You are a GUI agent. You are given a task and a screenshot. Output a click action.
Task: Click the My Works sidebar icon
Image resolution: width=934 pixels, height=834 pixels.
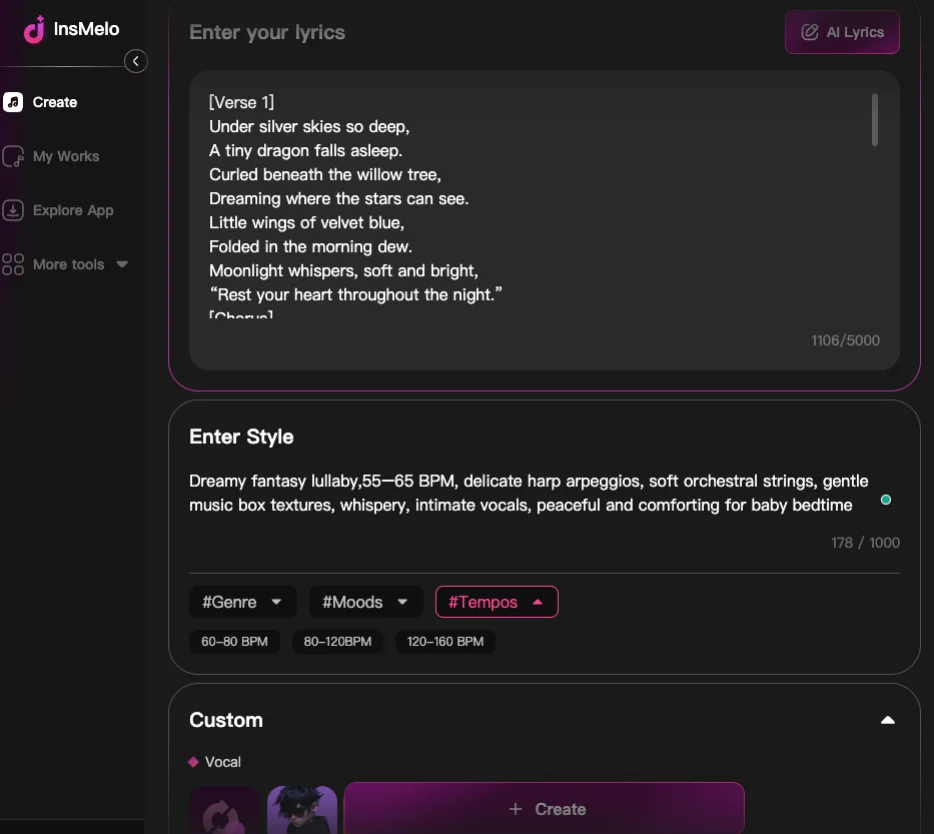pos(13,156)
